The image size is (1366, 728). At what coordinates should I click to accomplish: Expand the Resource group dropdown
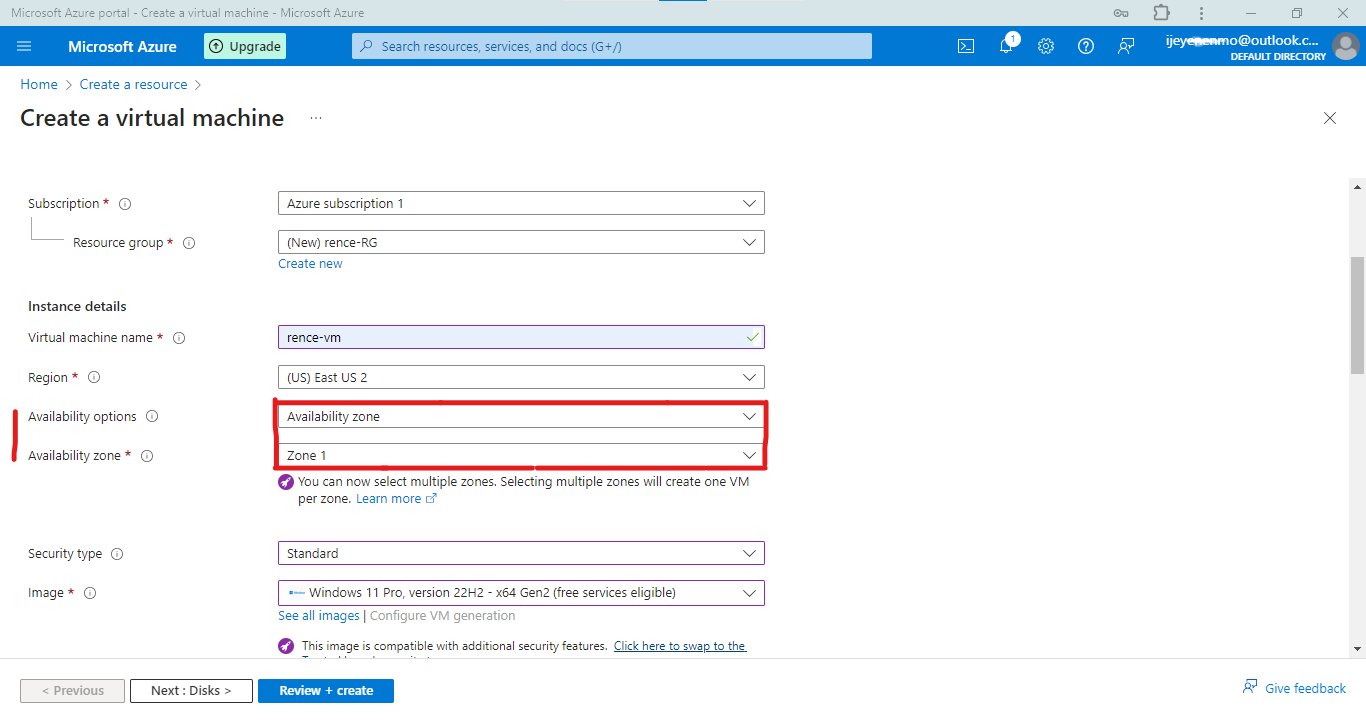(521, 243)
